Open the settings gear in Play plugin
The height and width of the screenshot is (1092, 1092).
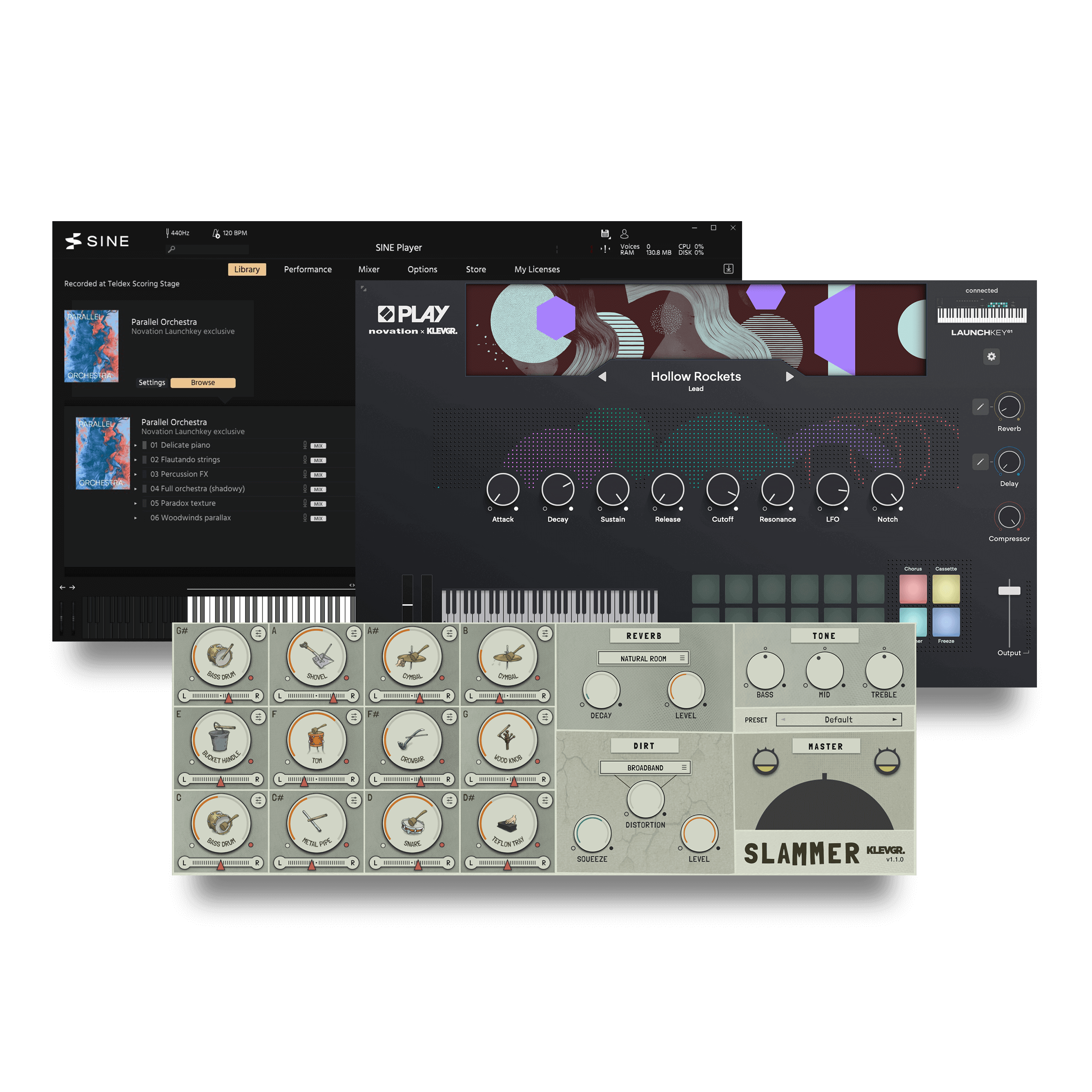(991, 357)
